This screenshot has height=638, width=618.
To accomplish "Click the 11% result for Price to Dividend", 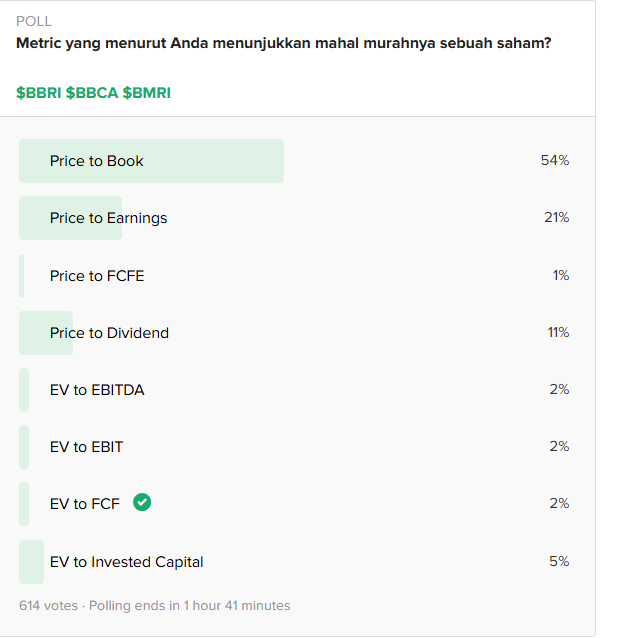I will click(558, 332).
